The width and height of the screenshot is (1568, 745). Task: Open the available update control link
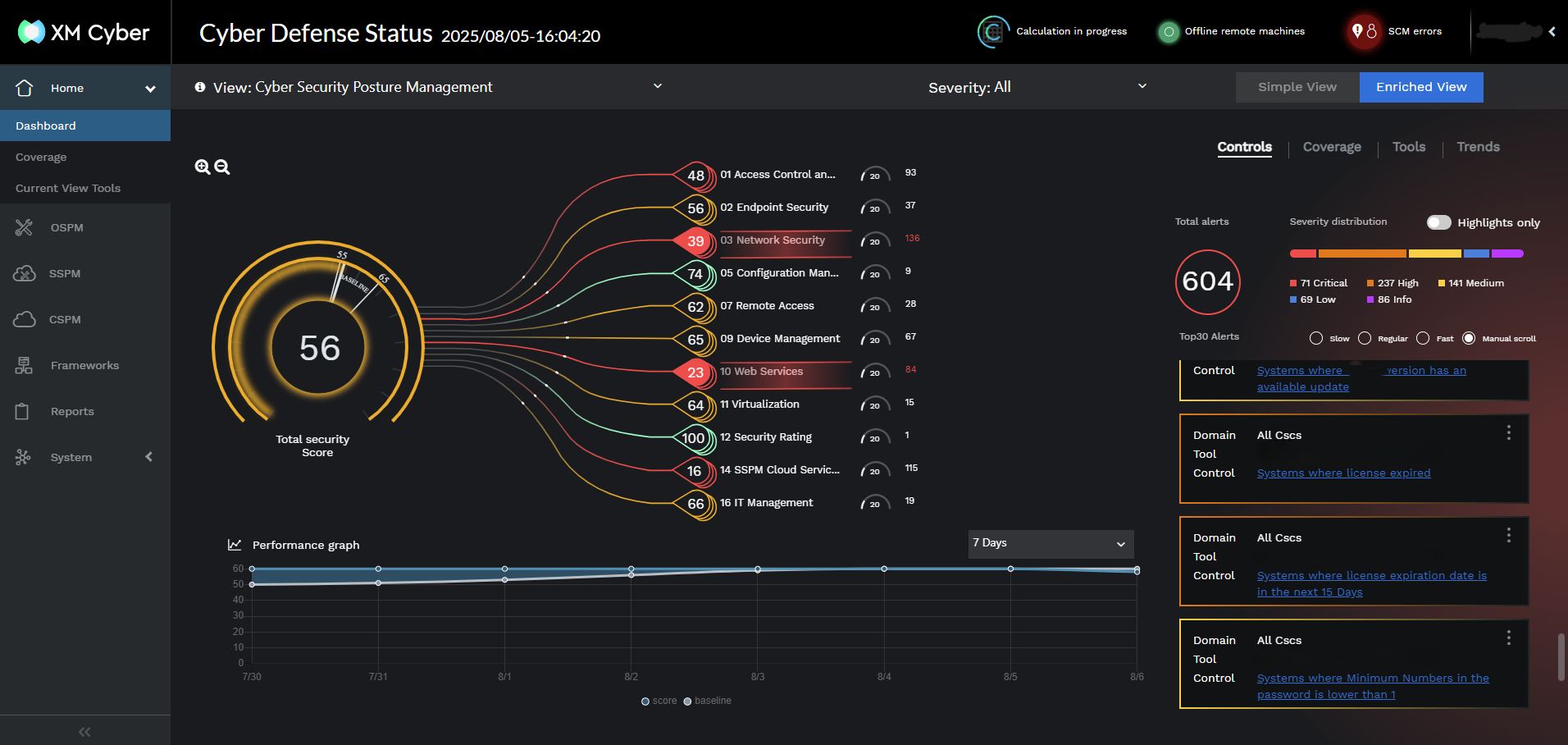click(1361, 378)
